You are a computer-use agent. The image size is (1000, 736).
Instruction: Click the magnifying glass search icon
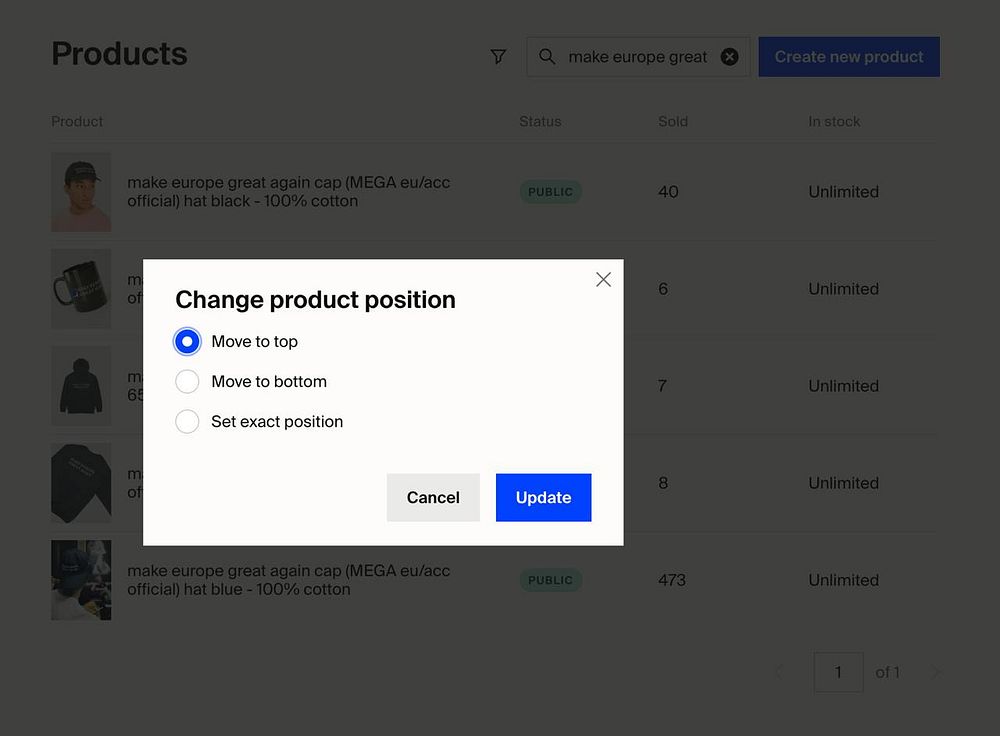click(547, 57)
